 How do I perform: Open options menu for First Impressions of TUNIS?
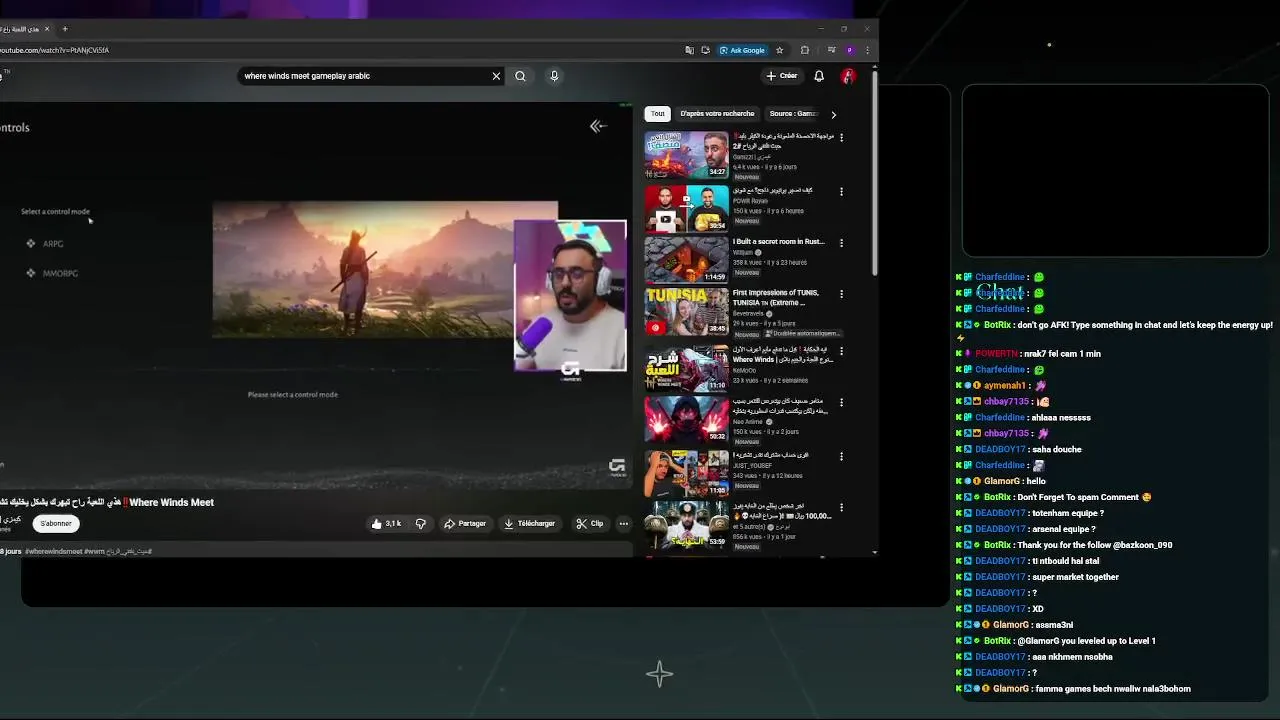click(x=841, y=294)
